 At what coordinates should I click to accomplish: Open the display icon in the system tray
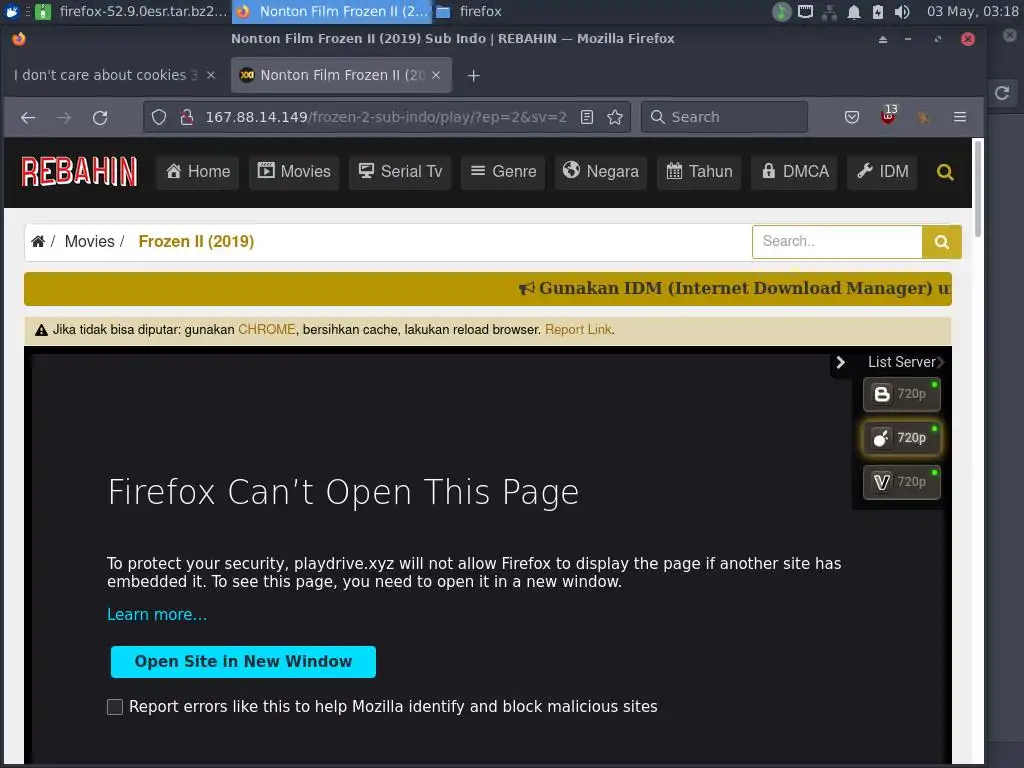(x=805, y=11)
